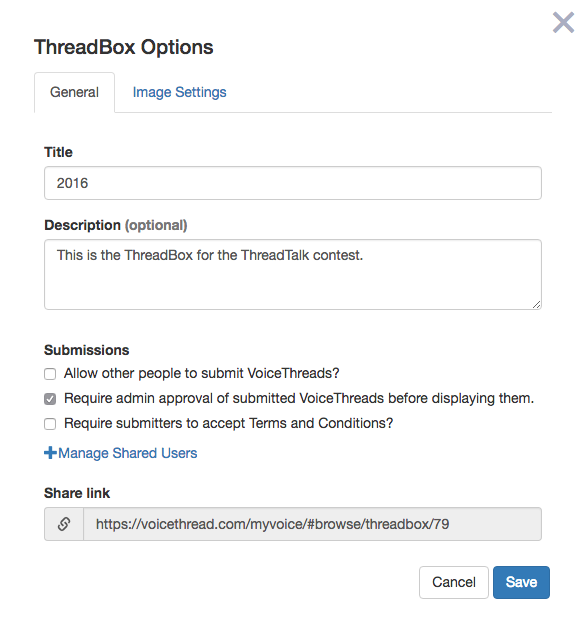
Task: Click the plus icon before Manage Shared Users
Action: coord(50,453)
